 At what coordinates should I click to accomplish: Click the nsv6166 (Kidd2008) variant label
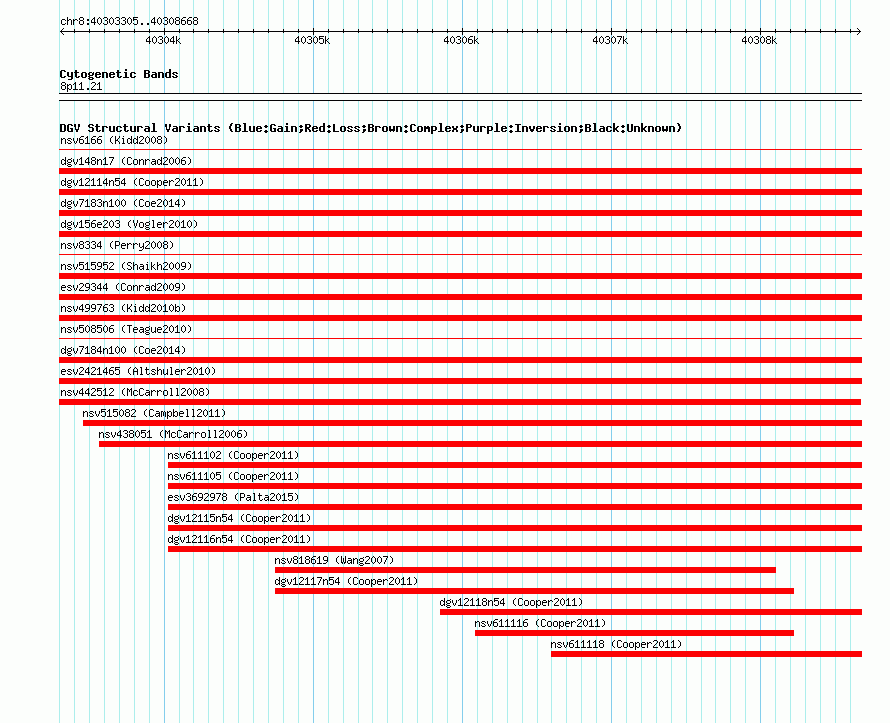point(114,140)
